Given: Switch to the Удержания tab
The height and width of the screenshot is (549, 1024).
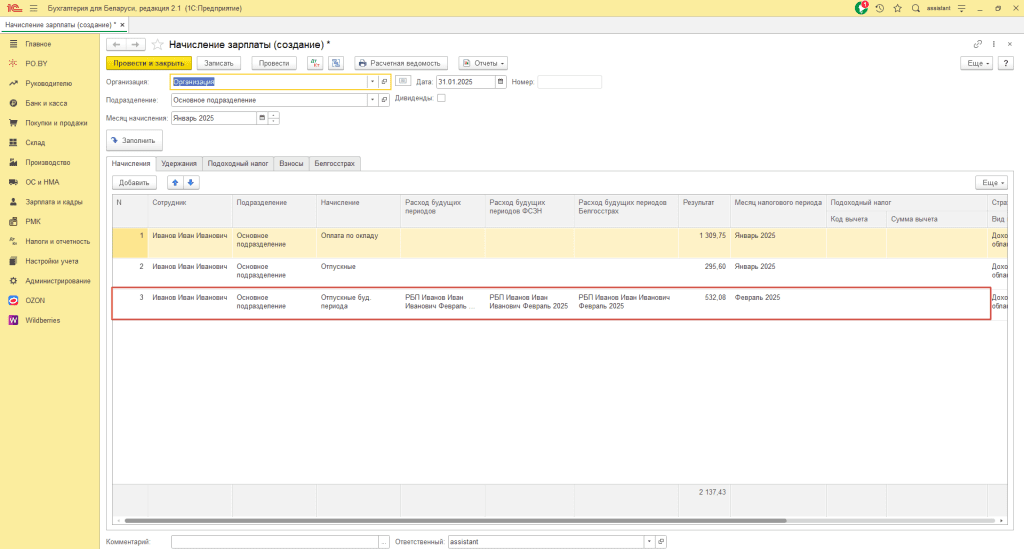Looking at the screenshot, I should click(x=179, y=164).
